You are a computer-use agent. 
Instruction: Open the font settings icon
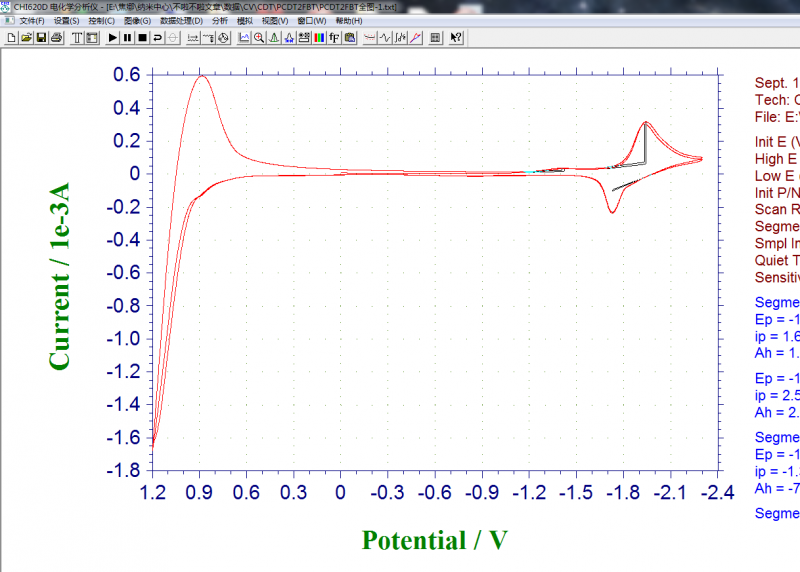[x=334, y=38]
